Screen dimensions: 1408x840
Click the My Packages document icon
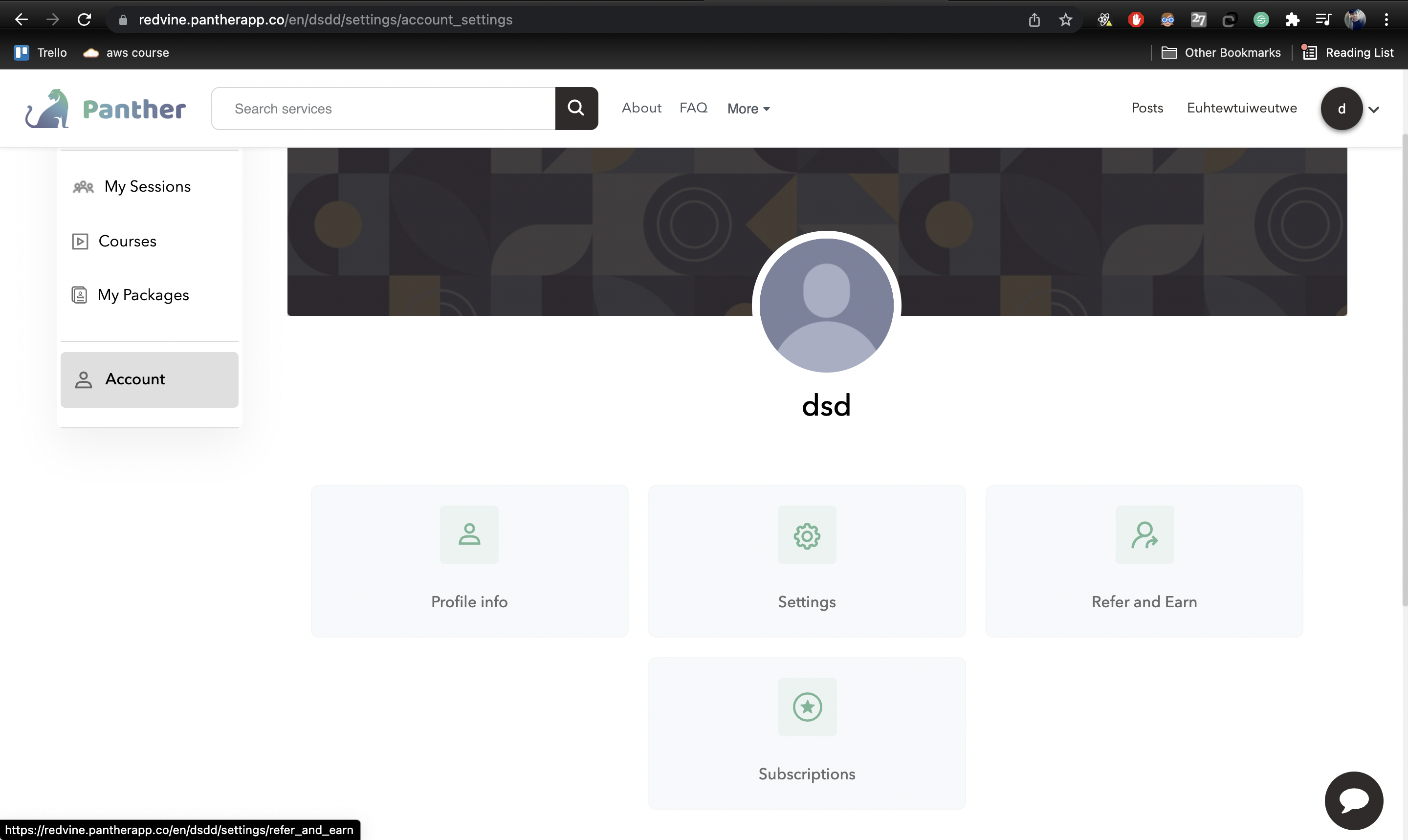click(x=79, y=295)
